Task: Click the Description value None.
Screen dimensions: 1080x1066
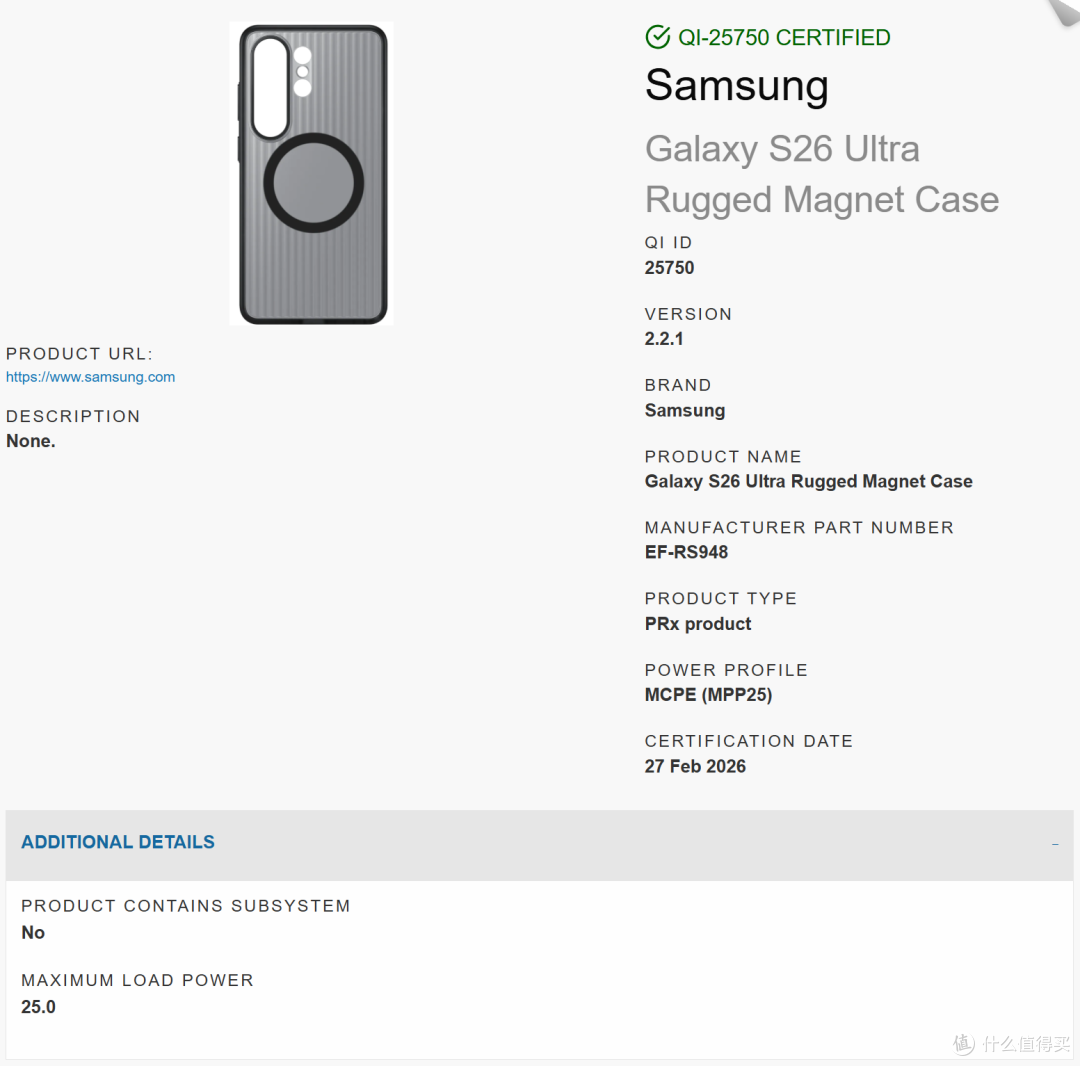Action: coord(30,441)
